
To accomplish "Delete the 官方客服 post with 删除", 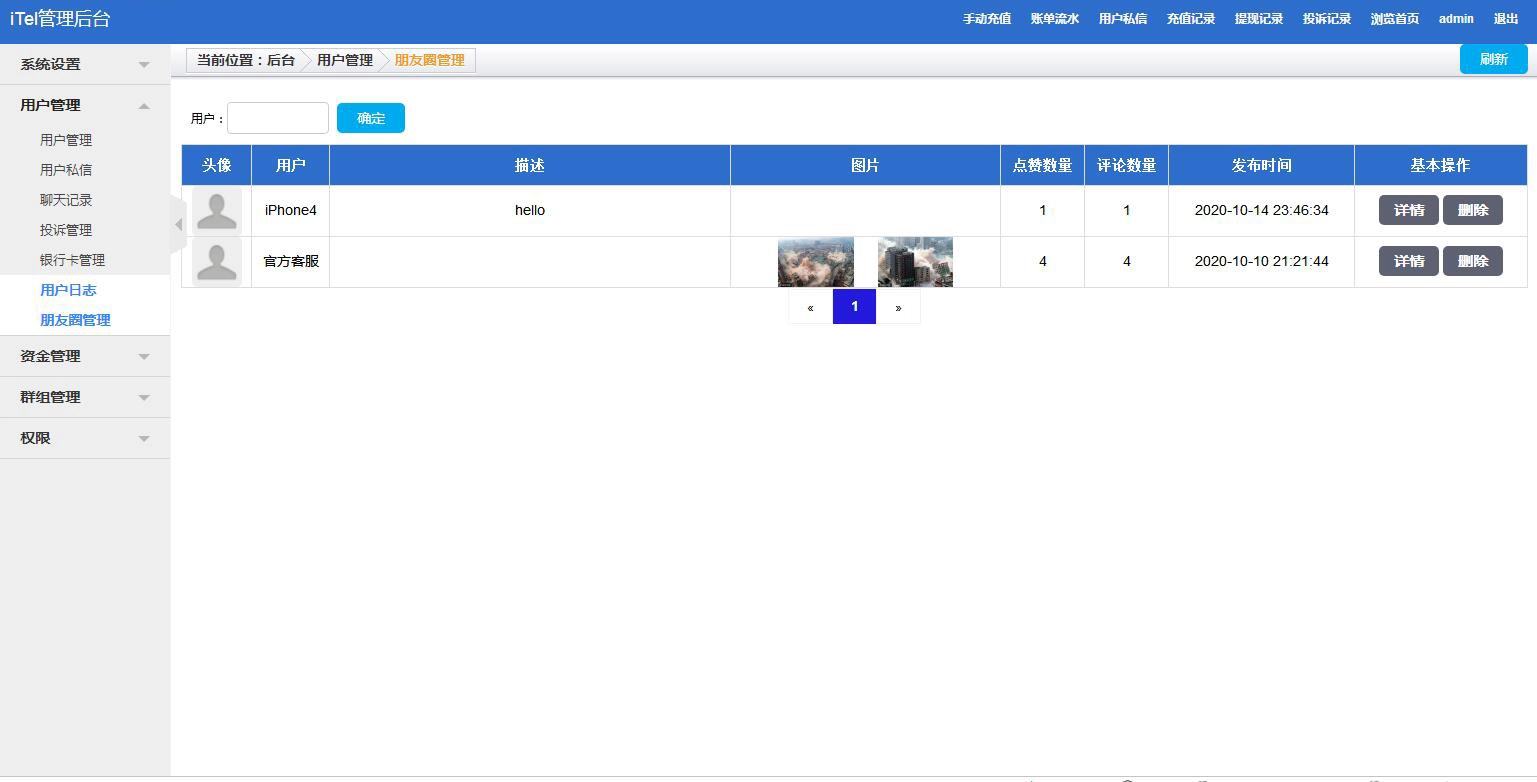I will pos(1473,261).
